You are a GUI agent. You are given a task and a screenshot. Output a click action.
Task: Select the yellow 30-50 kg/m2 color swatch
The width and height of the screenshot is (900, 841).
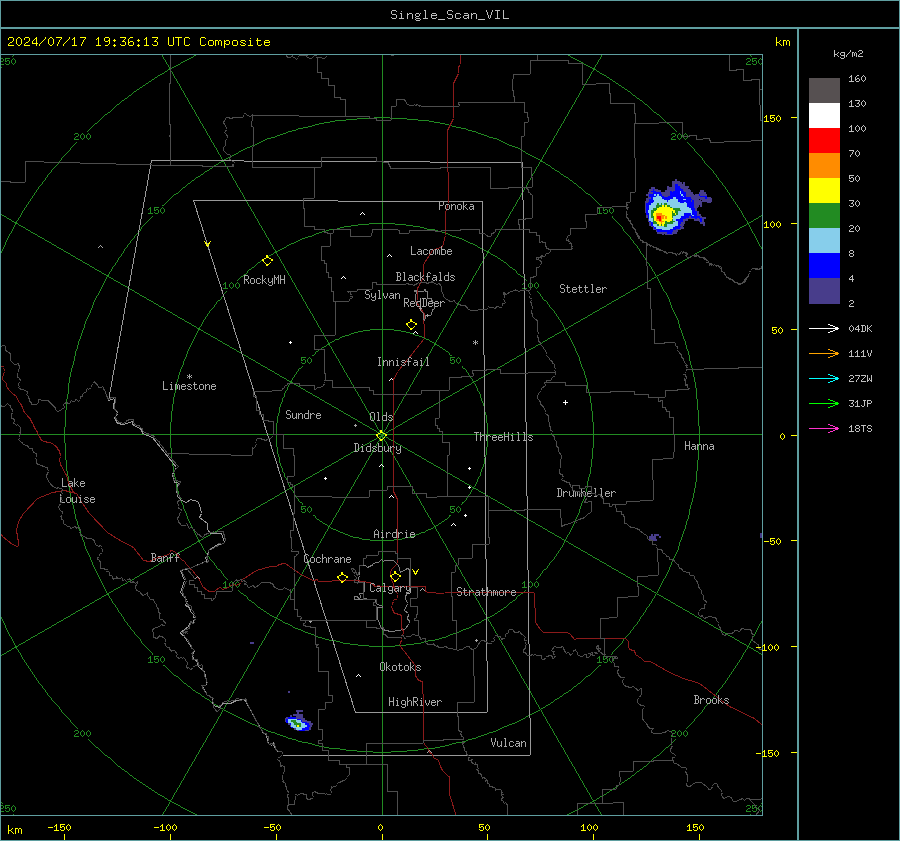coord(824,191)
